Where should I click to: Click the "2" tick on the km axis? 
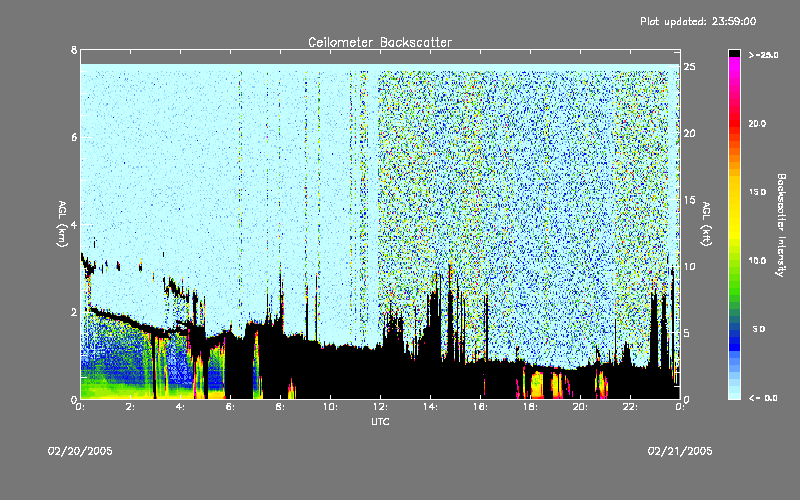coord(74,312)
